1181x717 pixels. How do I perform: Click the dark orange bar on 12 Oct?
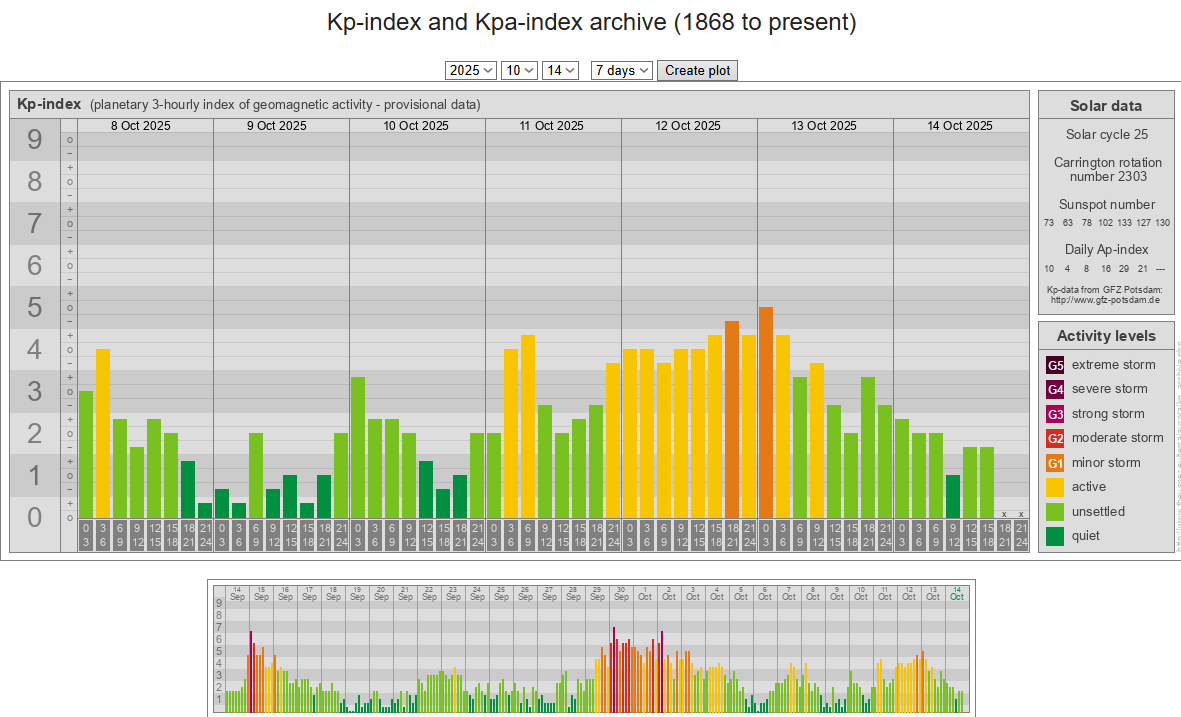coord(732,419)
